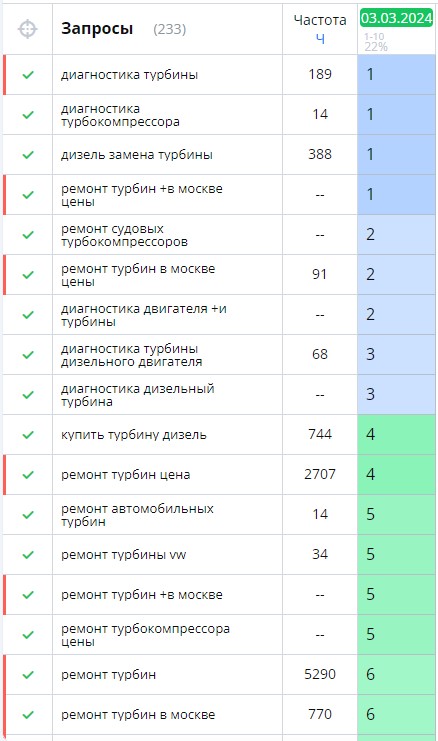Click checkmark of "ремонт турбин цена" row
The image size is (438, 741).
[28, 474]
